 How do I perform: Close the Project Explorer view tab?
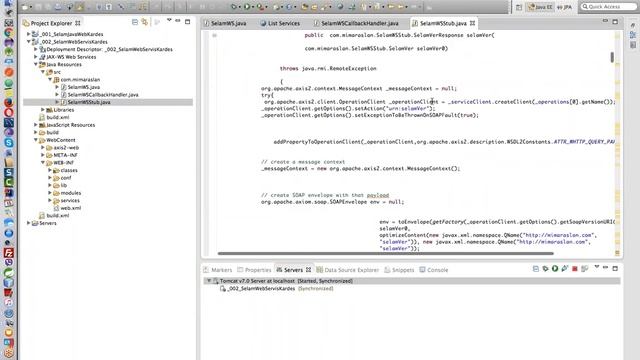point(78,23)
